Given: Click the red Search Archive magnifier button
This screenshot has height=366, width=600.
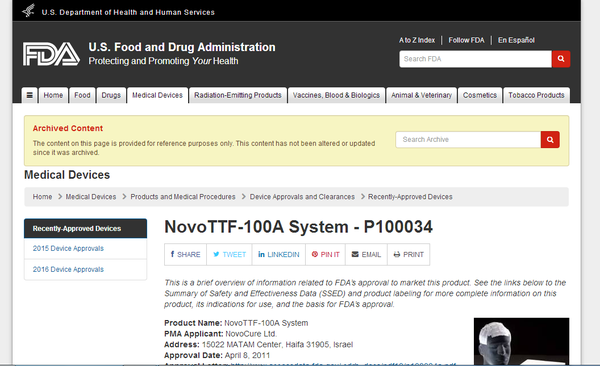Looking at the screenshot, I should coord(550,140).
